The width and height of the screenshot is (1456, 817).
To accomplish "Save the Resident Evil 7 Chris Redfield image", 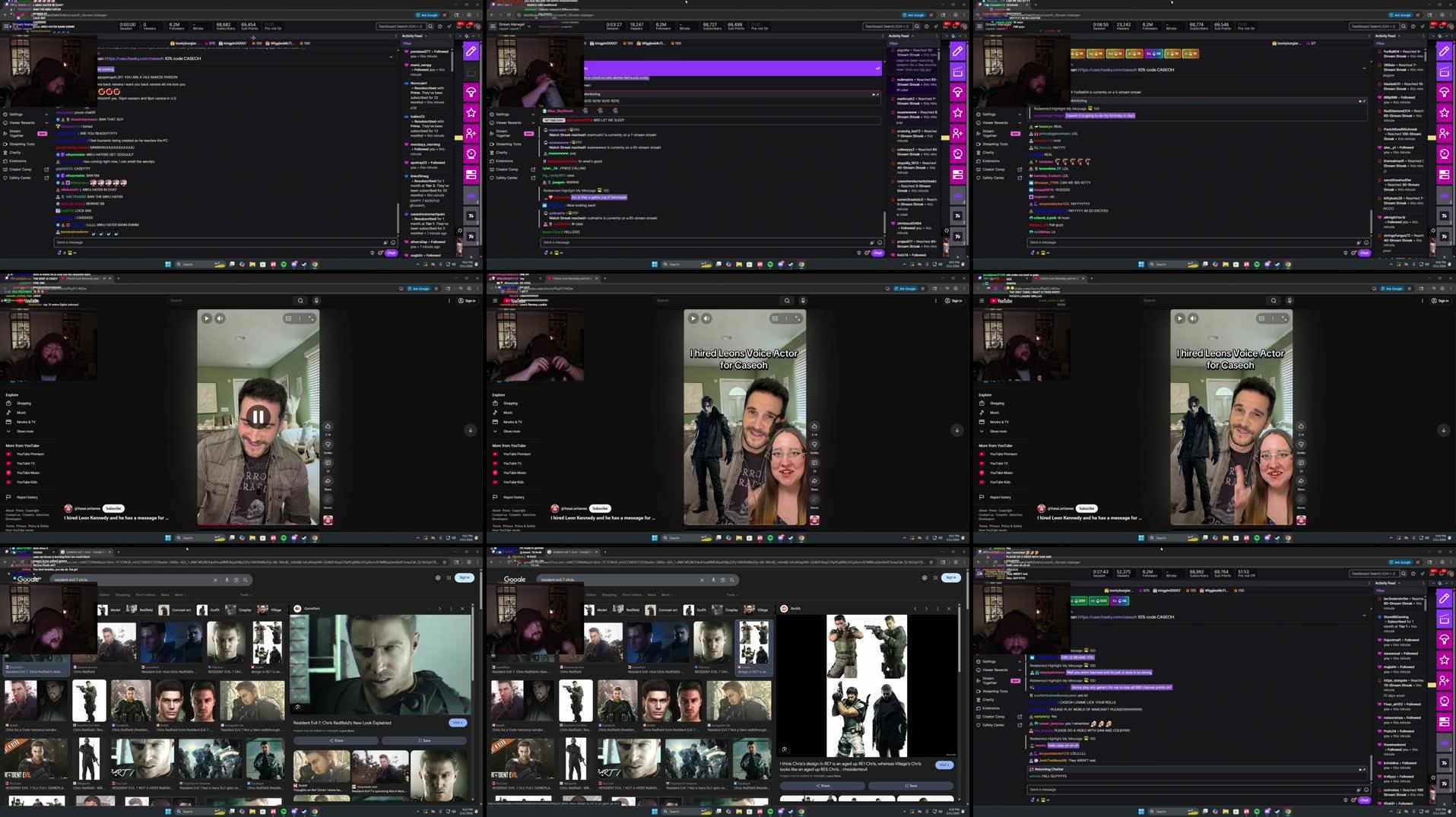I will coord(426,739).
